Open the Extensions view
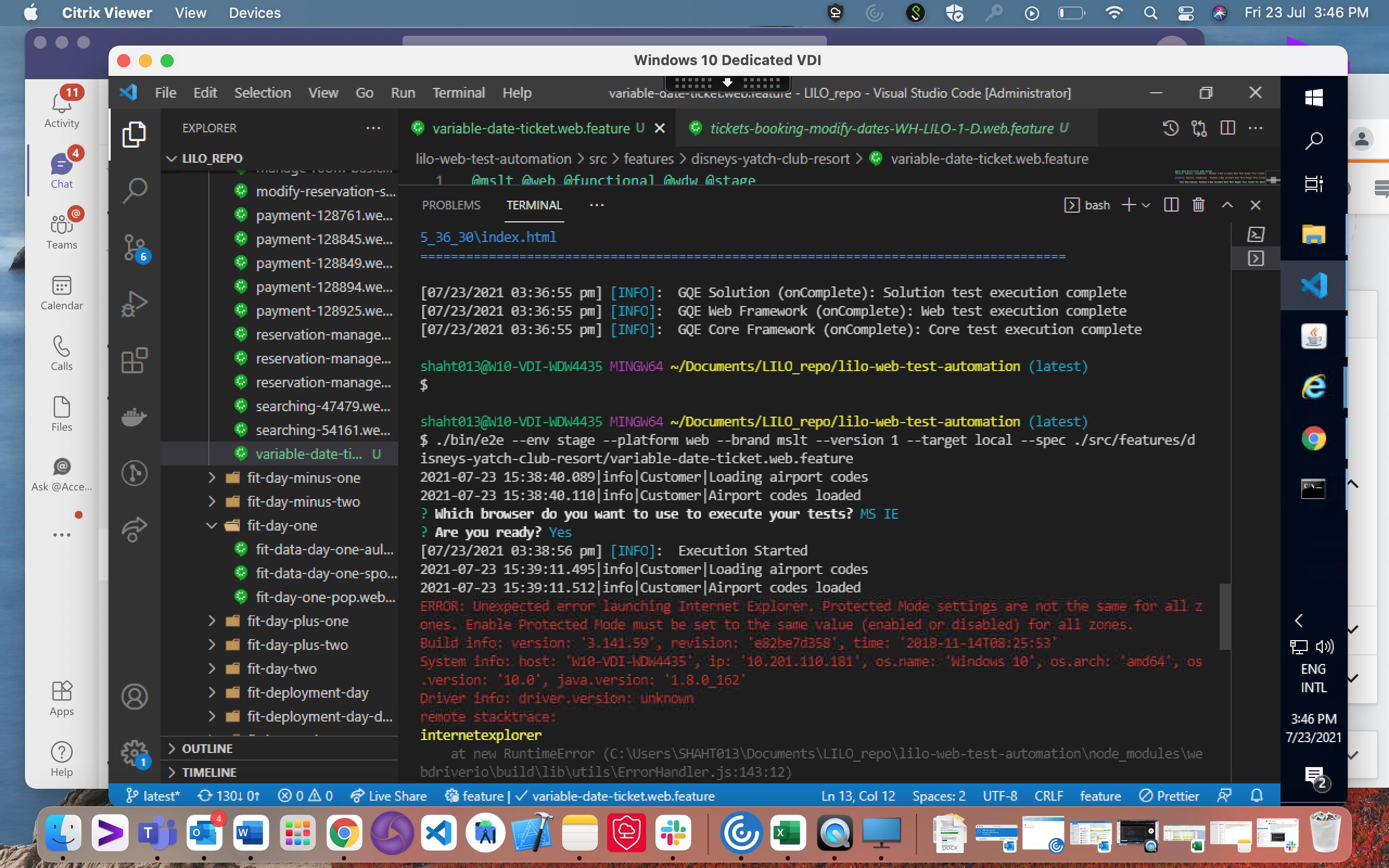 tap(135, 361)
